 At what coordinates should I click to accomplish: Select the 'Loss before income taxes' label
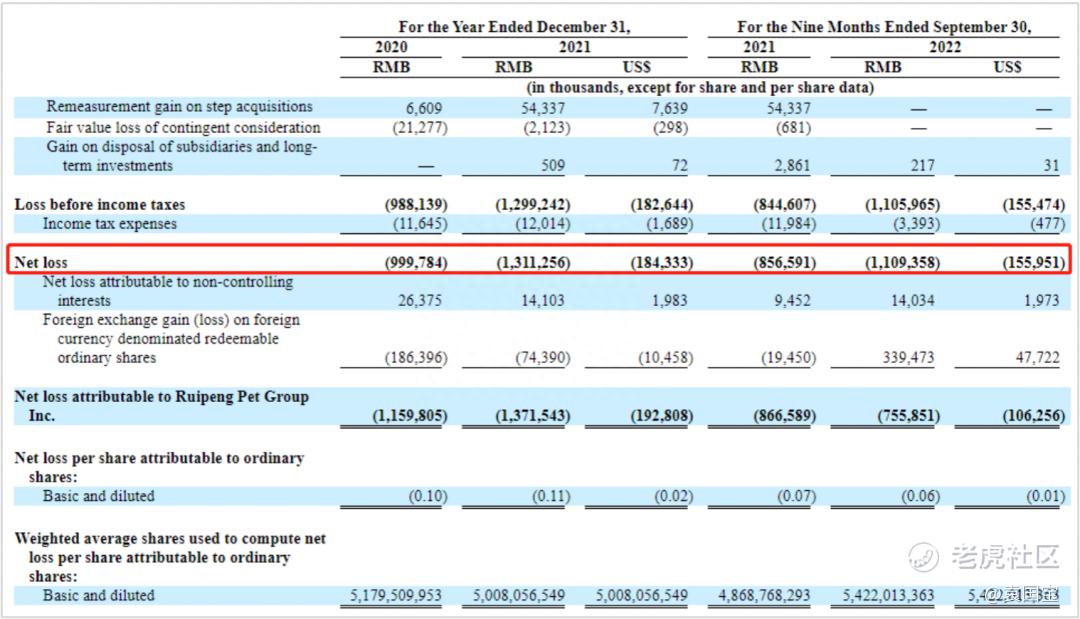pyautogui.click(x=100, y=204)
